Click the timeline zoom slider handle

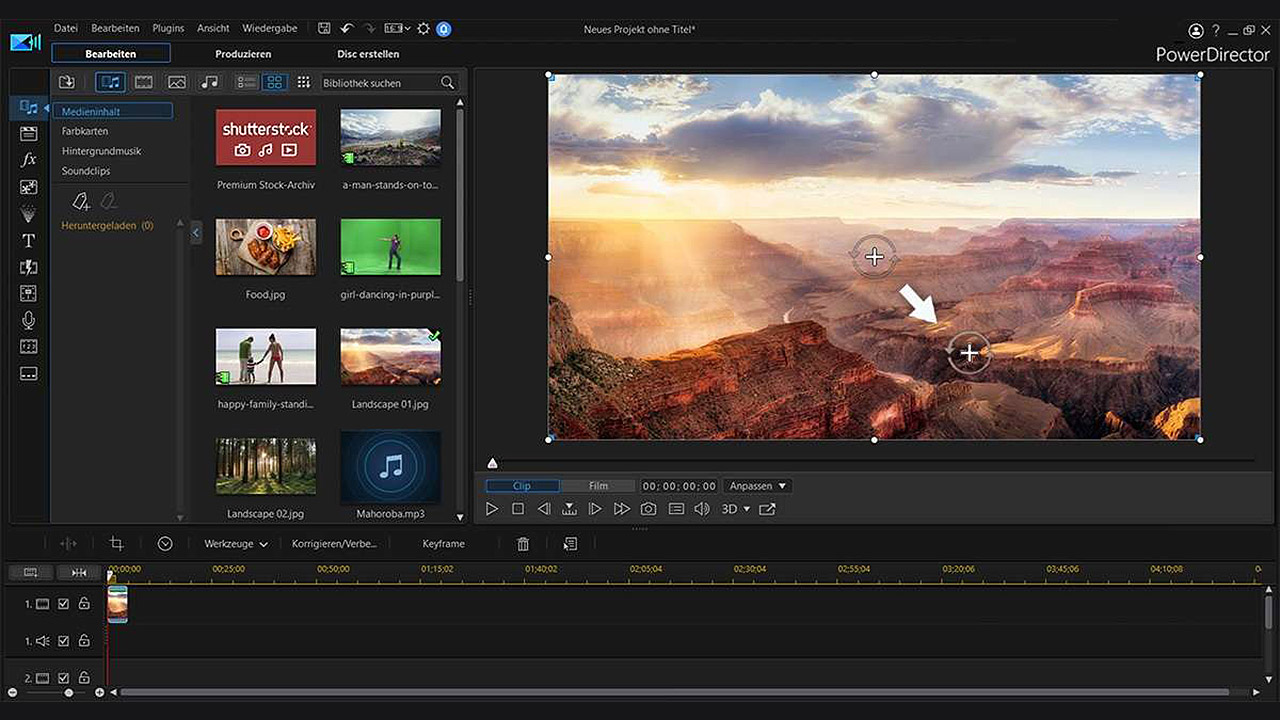pos(68,692)
